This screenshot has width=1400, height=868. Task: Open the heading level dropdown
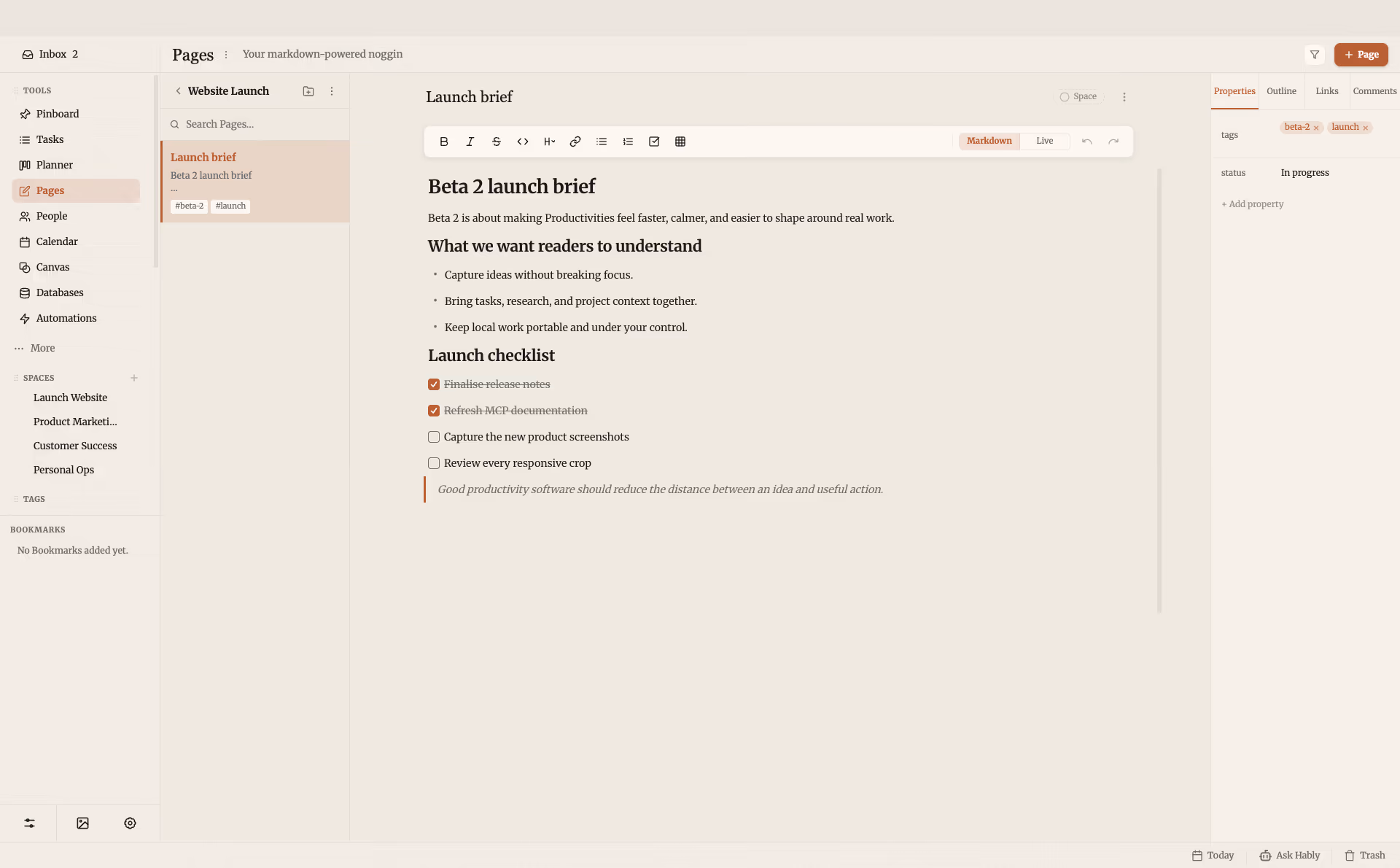(549, 142)
